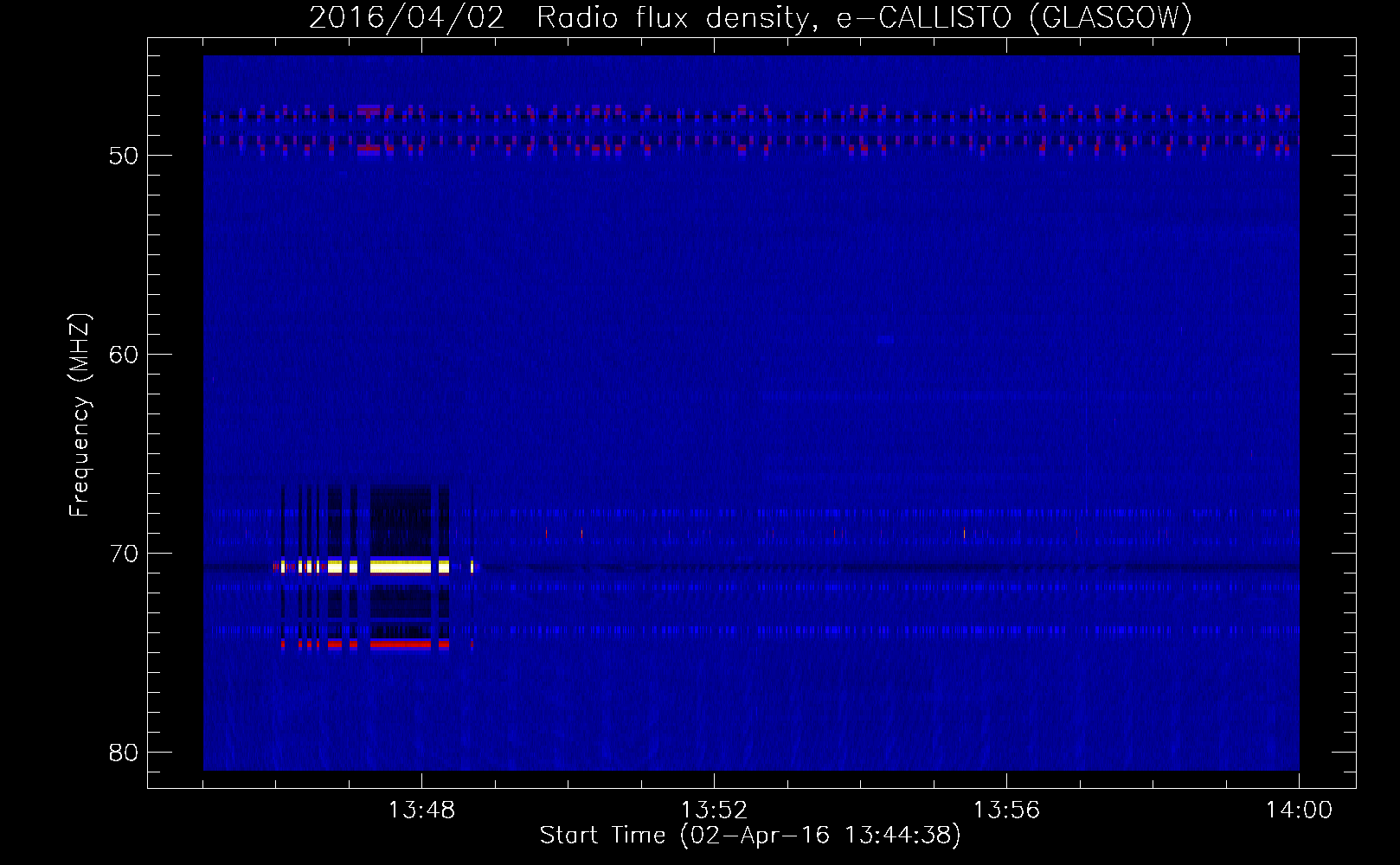Click the 14:00 time tick label
1400x865 pixels.
point(1299,811)
